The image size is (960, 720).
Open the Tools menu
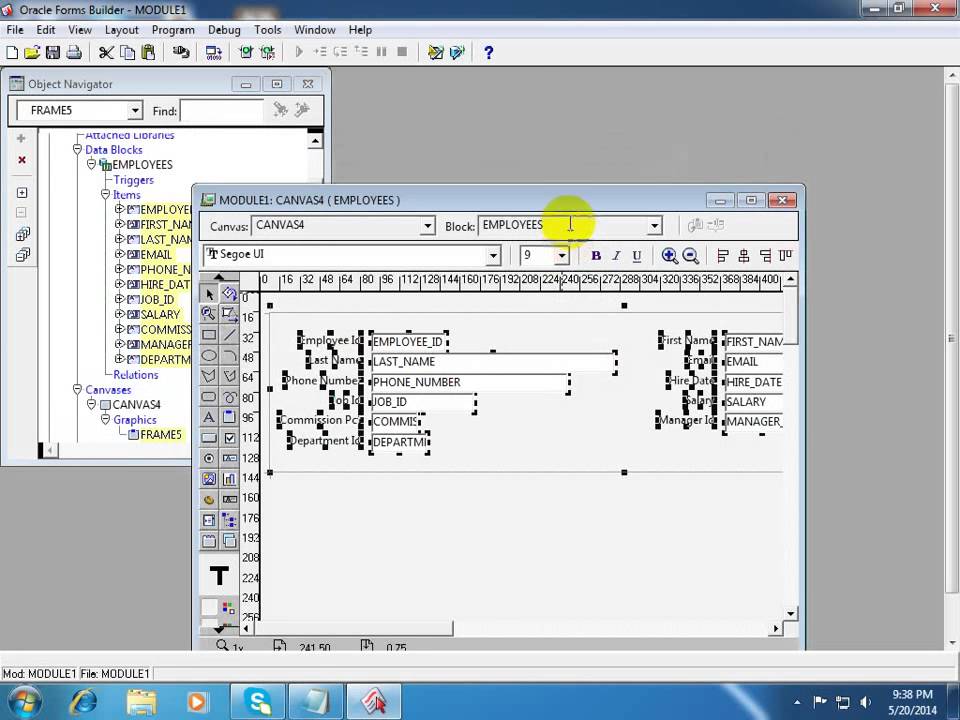tap(268, 29)
